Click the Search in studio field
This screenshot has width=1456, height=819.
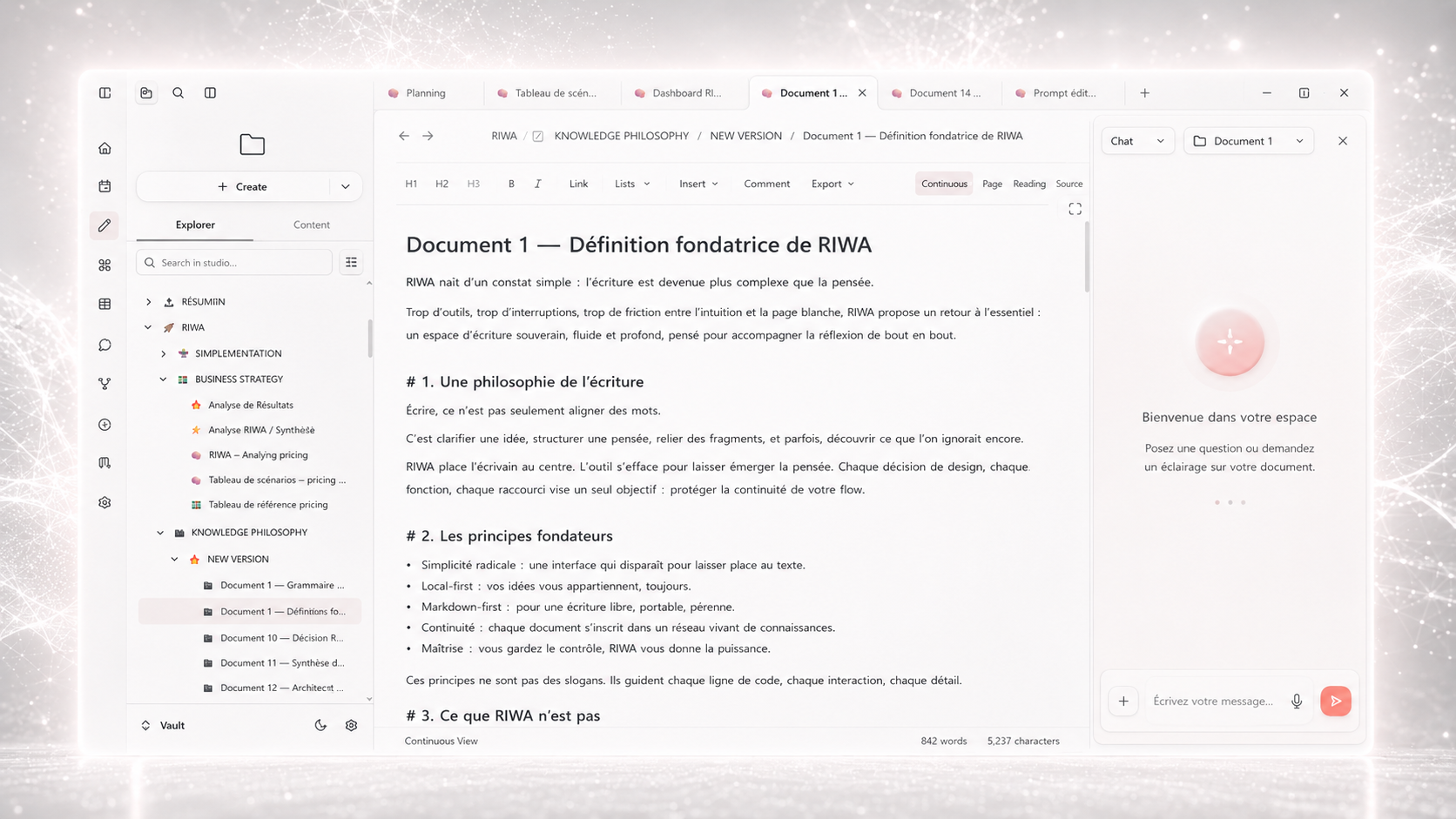point(235,262)
